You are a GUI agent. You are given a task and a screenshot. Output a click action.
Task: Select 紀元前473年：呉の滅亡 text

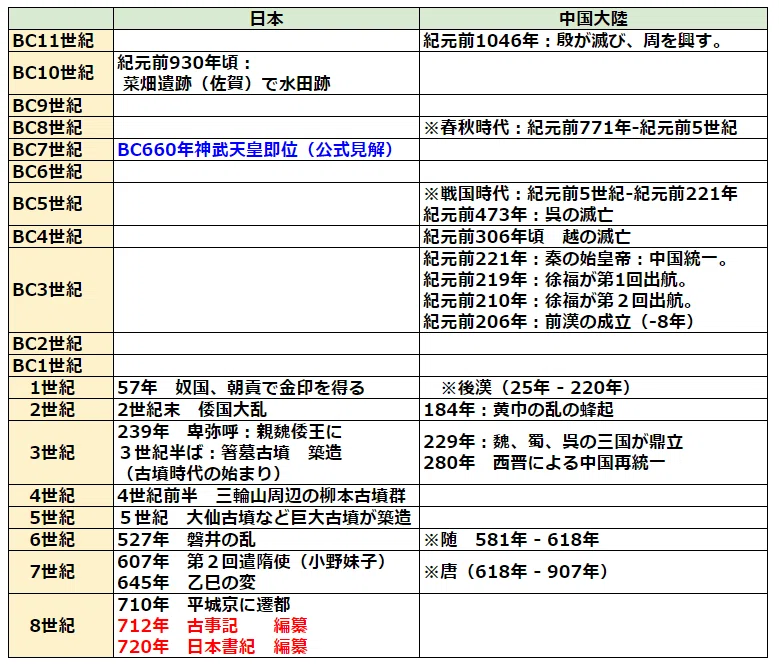coord(518,215)
